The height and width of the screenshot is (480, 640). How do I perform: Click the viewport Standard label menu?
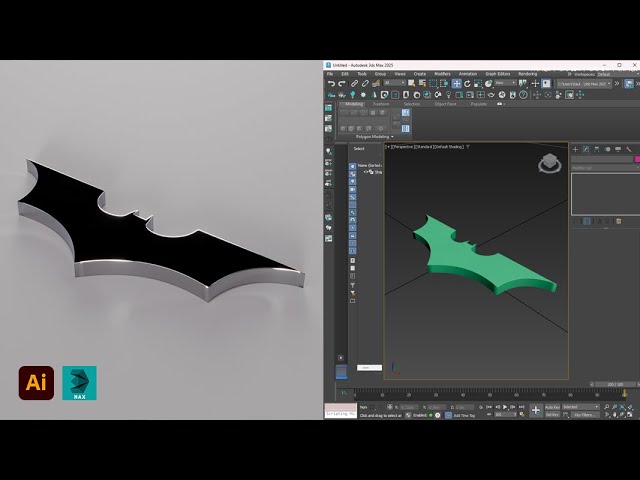423,147
